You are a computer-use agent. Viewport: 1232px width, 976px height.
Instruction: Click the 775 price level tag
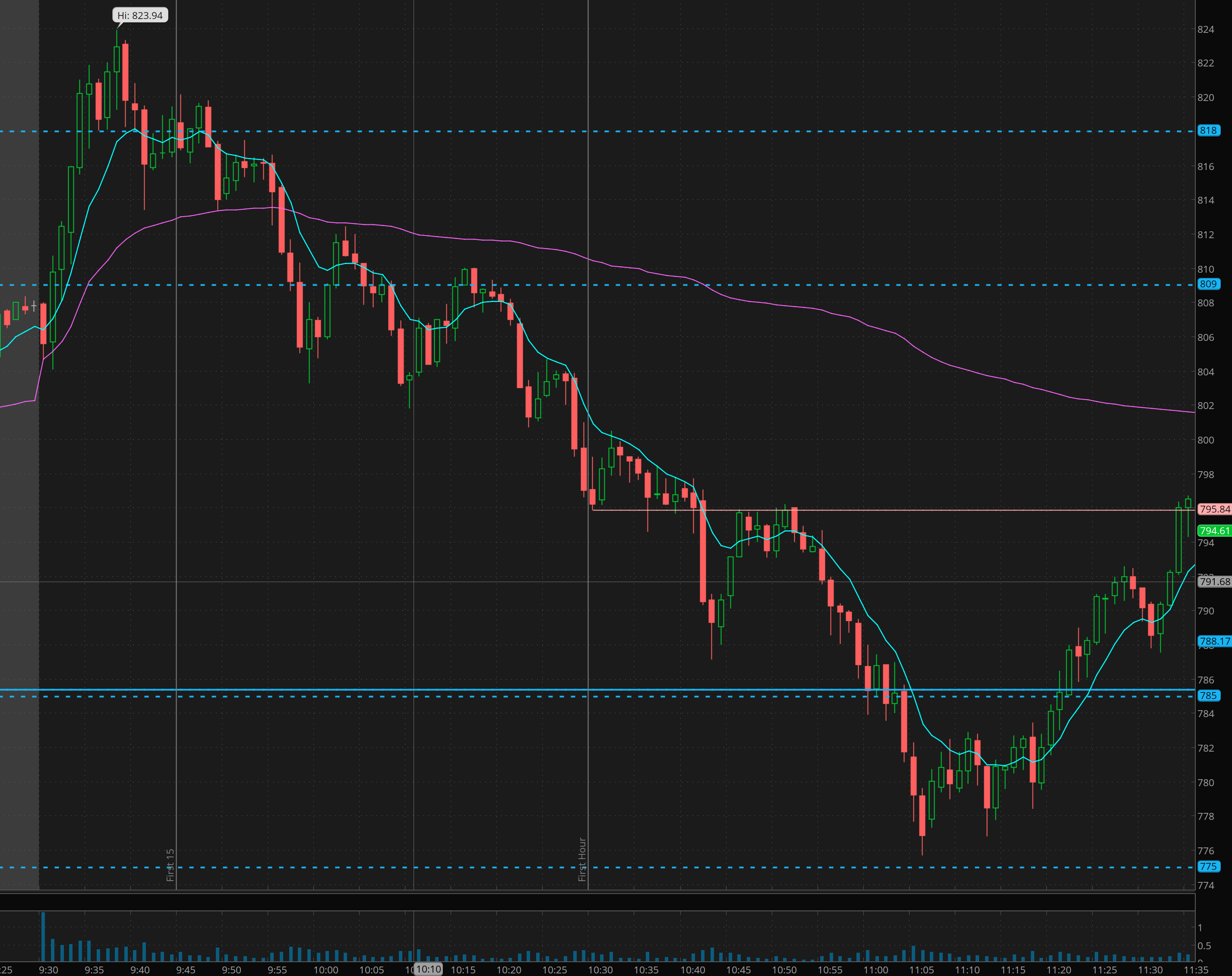point(1208,866)
